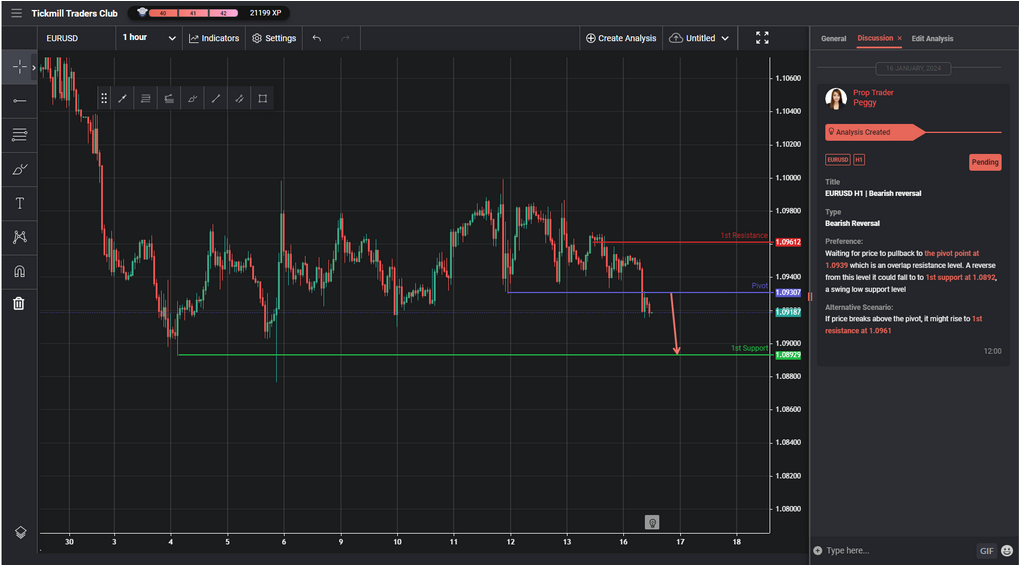Click the 1st Resistance line label
Viewport: 1021px width, 565px height.
tap(744, 235)
